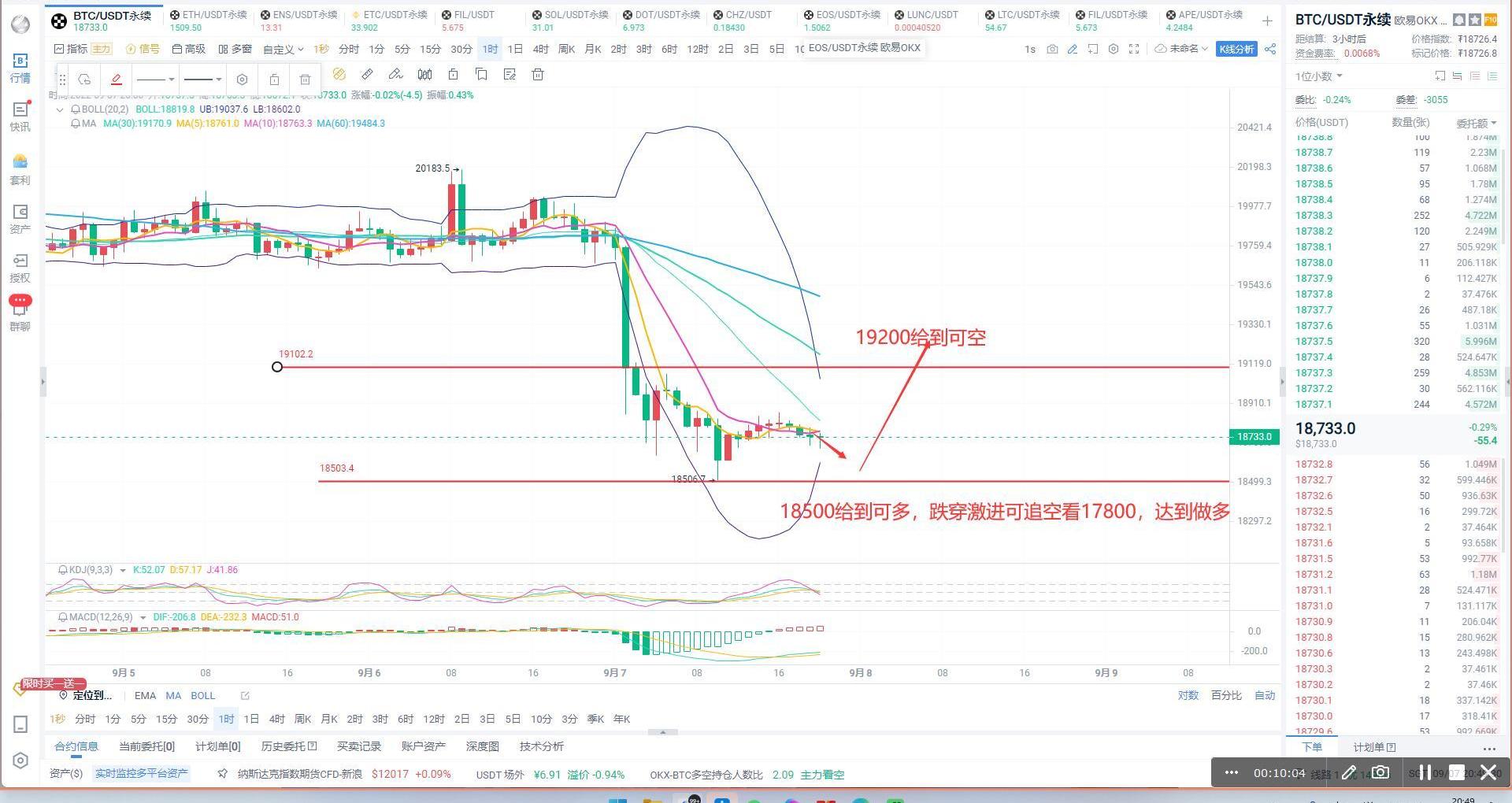Click the share icon beside K线分析

pos(1270,49)
